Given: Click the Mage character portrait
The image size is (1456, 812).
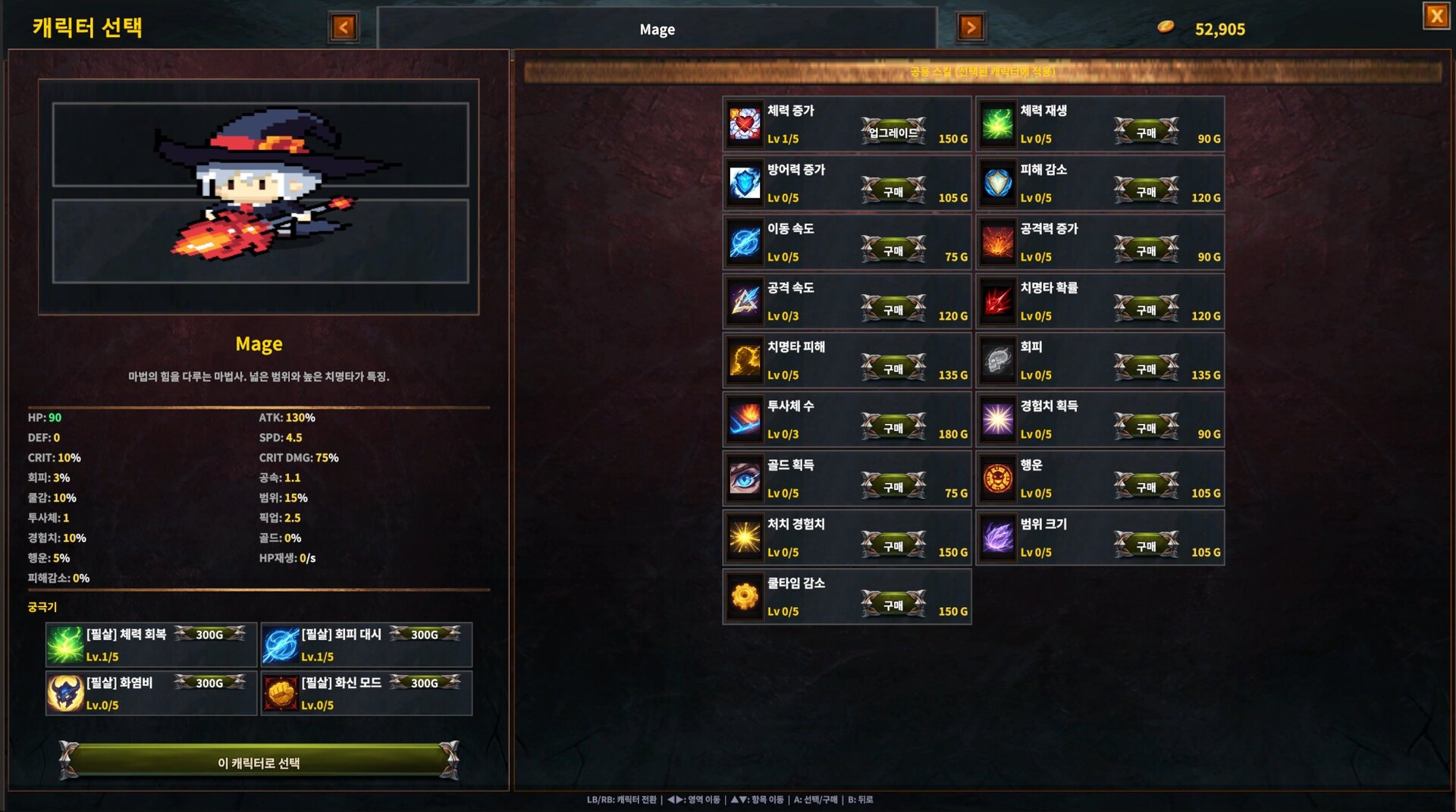Looking at the screenshot, I should click(259, 196).
